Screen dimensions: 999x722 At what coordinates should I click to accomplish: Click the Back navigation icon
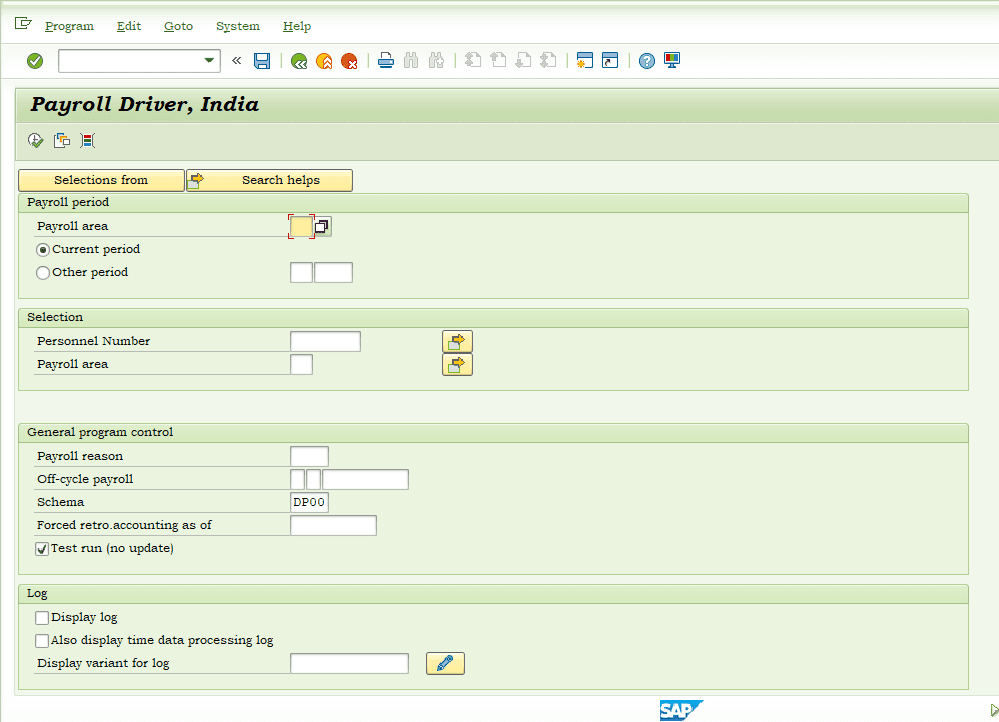(298, 61)
